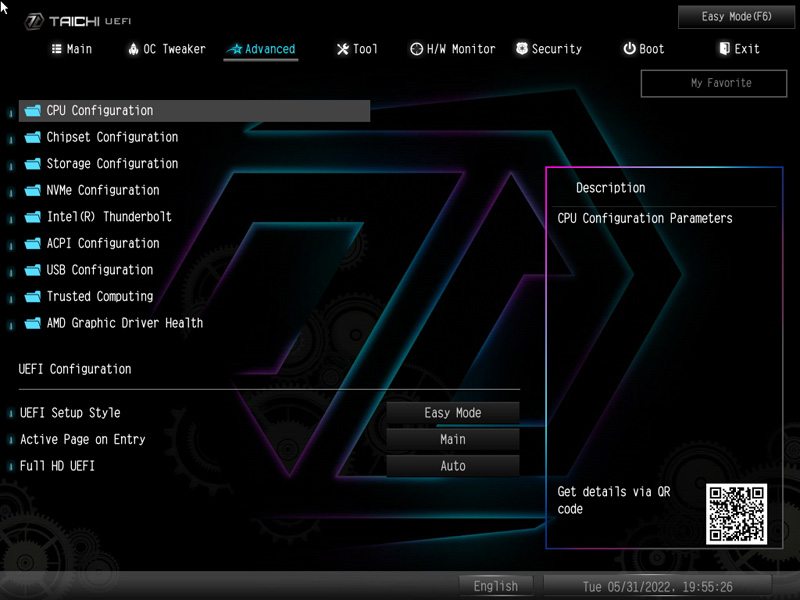Open the Tool tab

tap(357, 49)
